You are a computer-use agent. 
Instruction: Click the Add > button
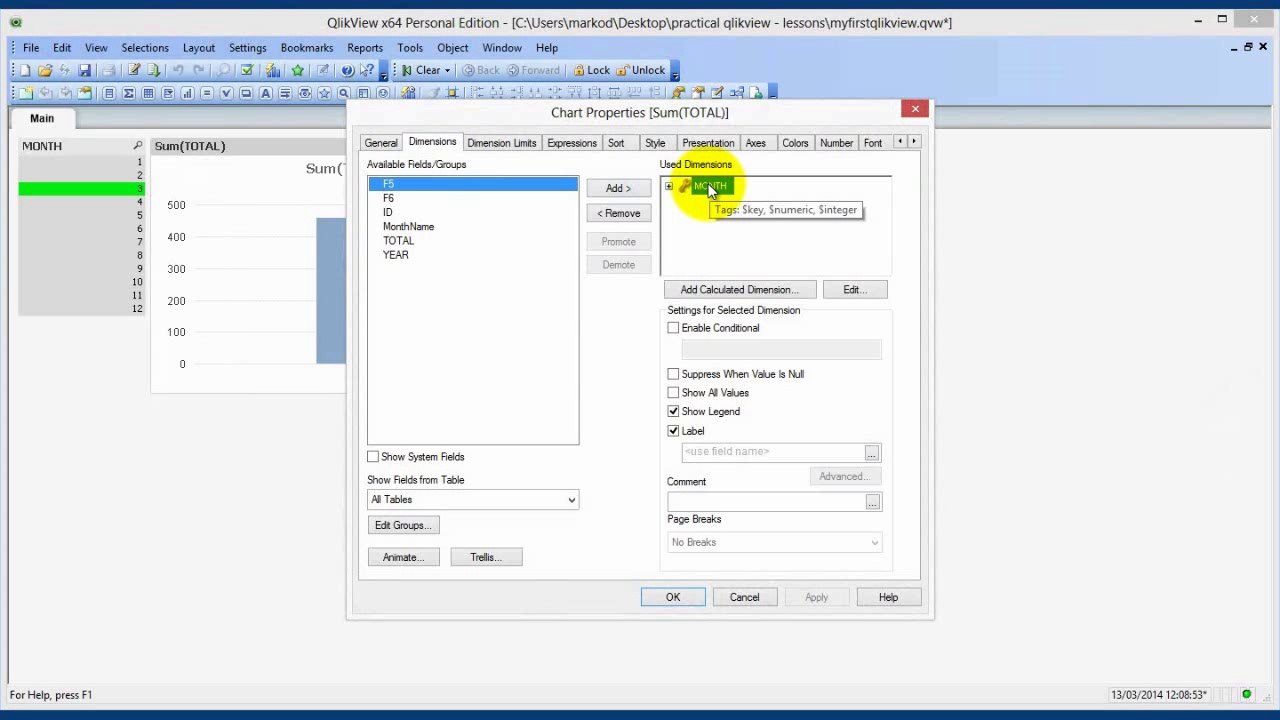click(618, 188)
